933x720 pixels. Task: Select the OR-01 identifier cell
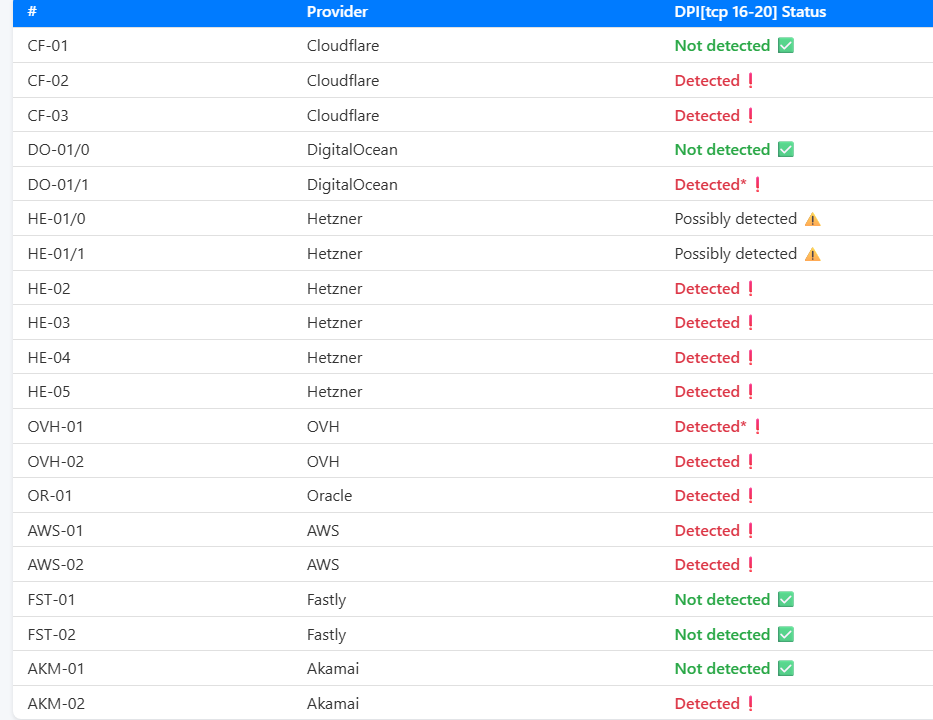pyautogui.click(x=49, y=496)
